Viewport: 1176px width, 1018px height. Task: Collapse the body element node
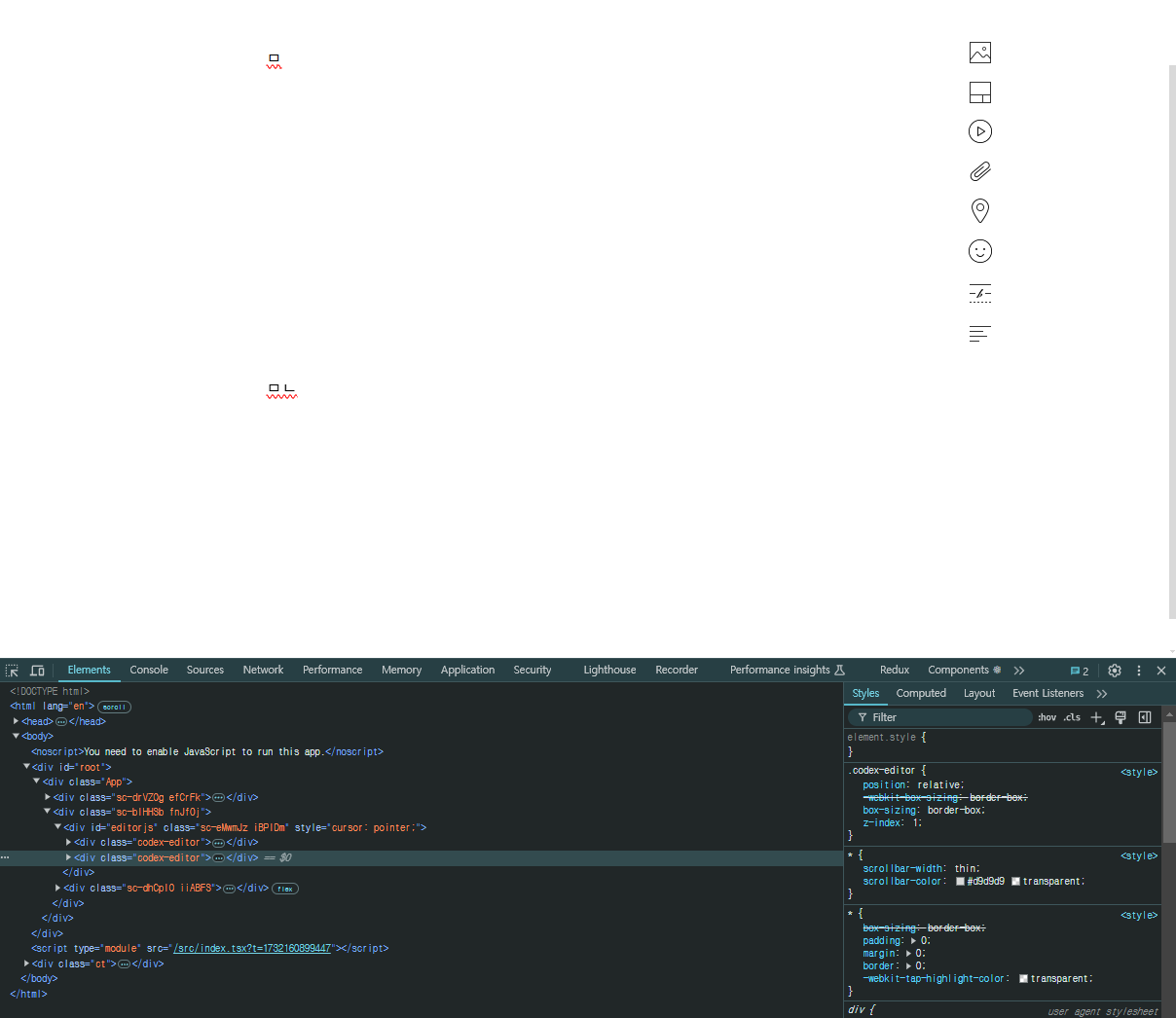17,736
